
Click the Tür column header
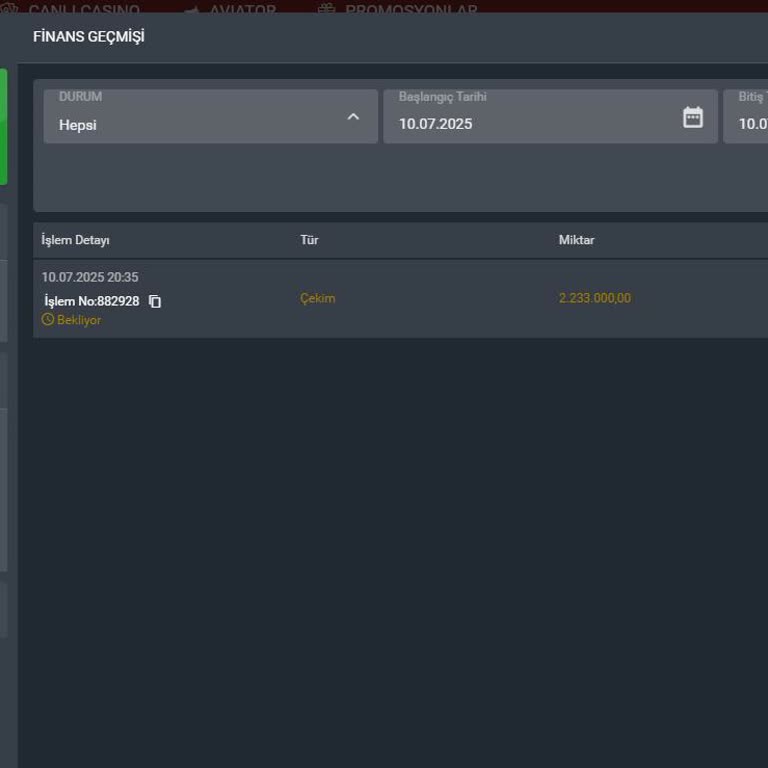click(309, 240)
